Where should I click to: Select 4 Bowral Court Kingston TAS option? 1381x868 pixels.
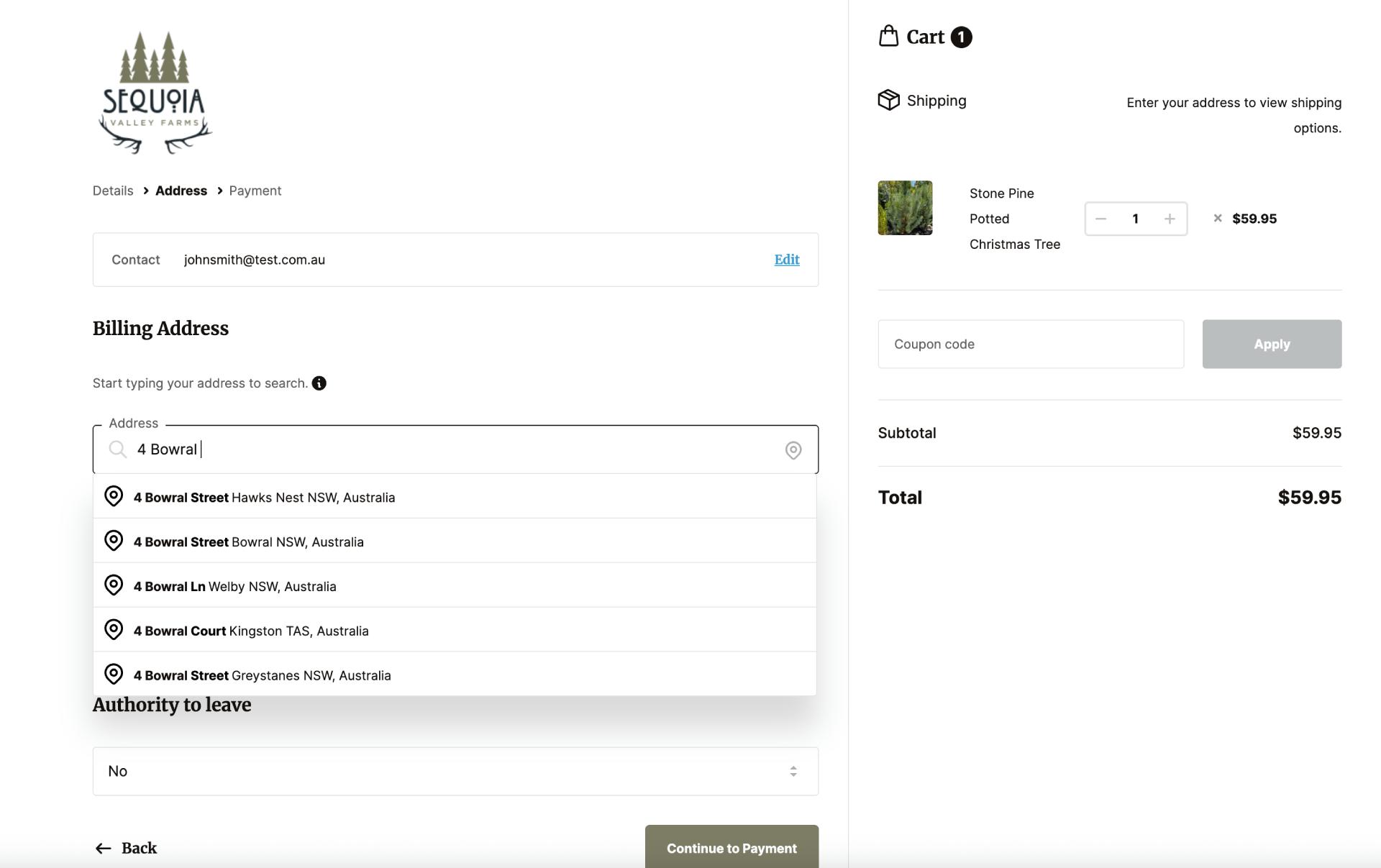click(250, 631)
